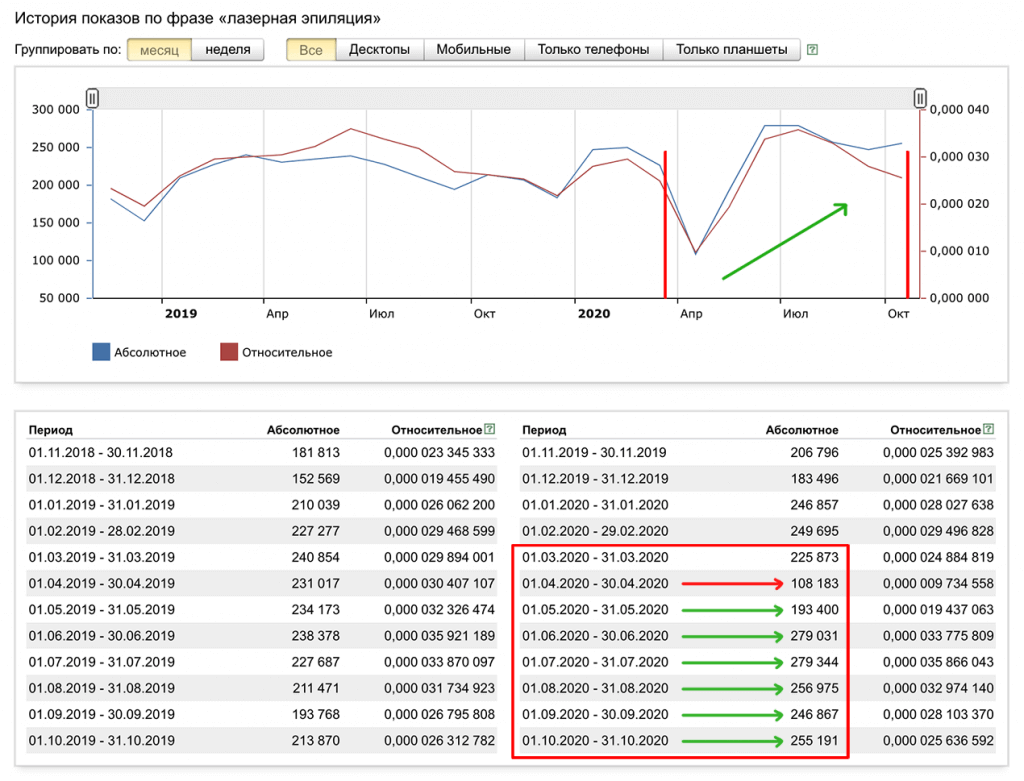Click the red Относительное legend swatch
The image size is (1024, 781).
coord(229,352)
